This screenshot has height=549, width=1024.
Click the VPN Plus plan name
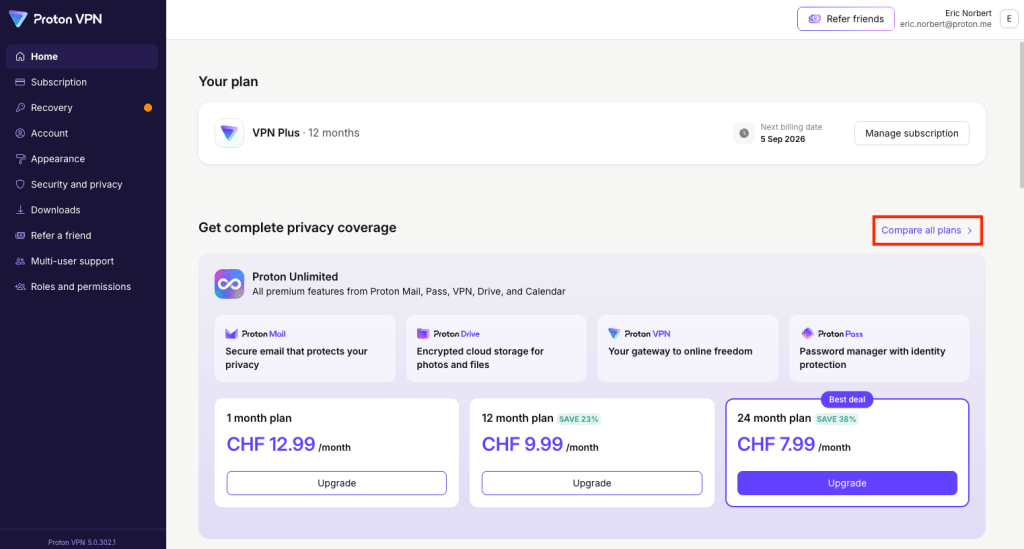(x=276, y=133)
